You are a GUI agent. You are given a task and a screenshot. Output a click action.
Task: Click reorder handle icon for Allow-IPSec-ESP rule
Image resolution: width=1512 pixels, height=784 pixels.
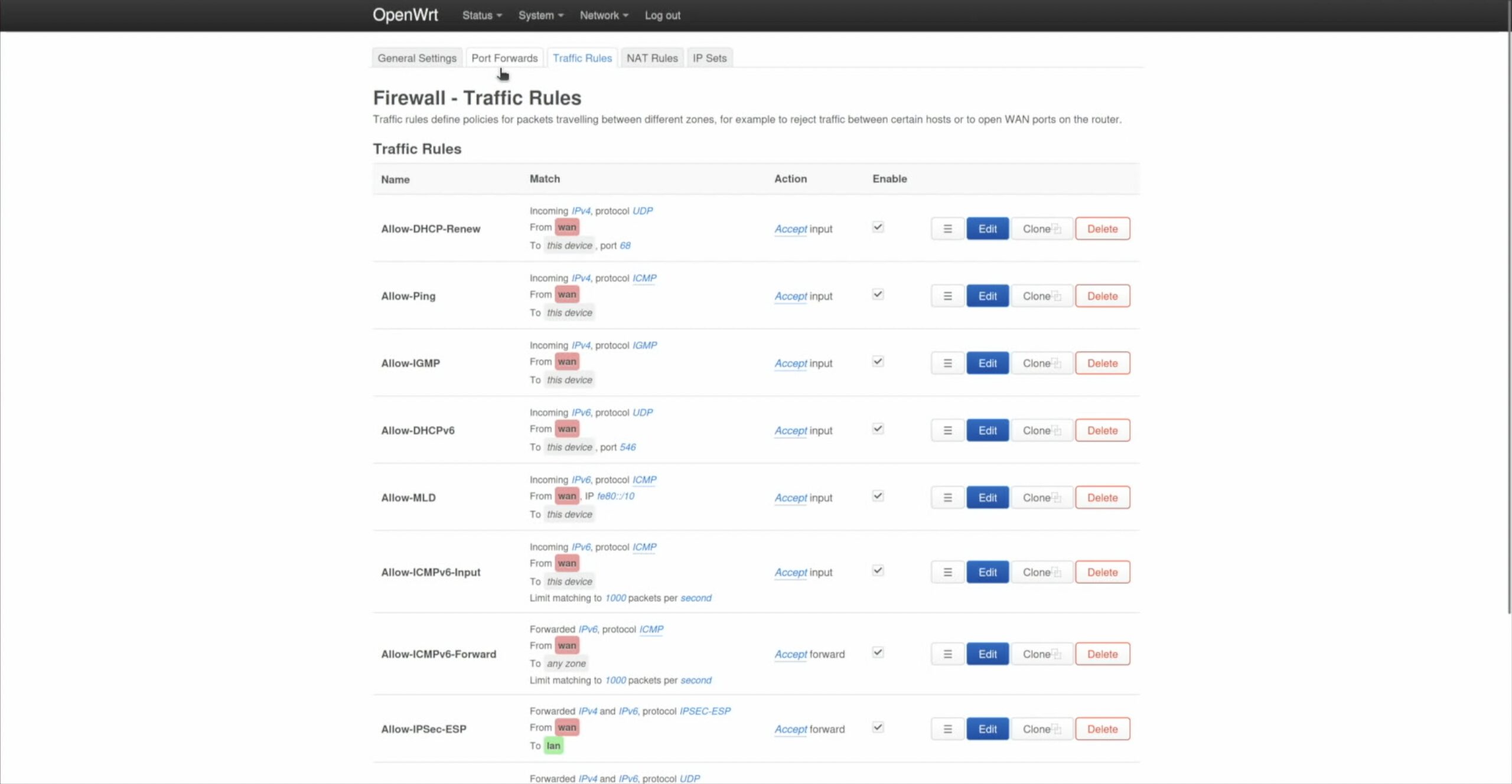pos(947,729)
